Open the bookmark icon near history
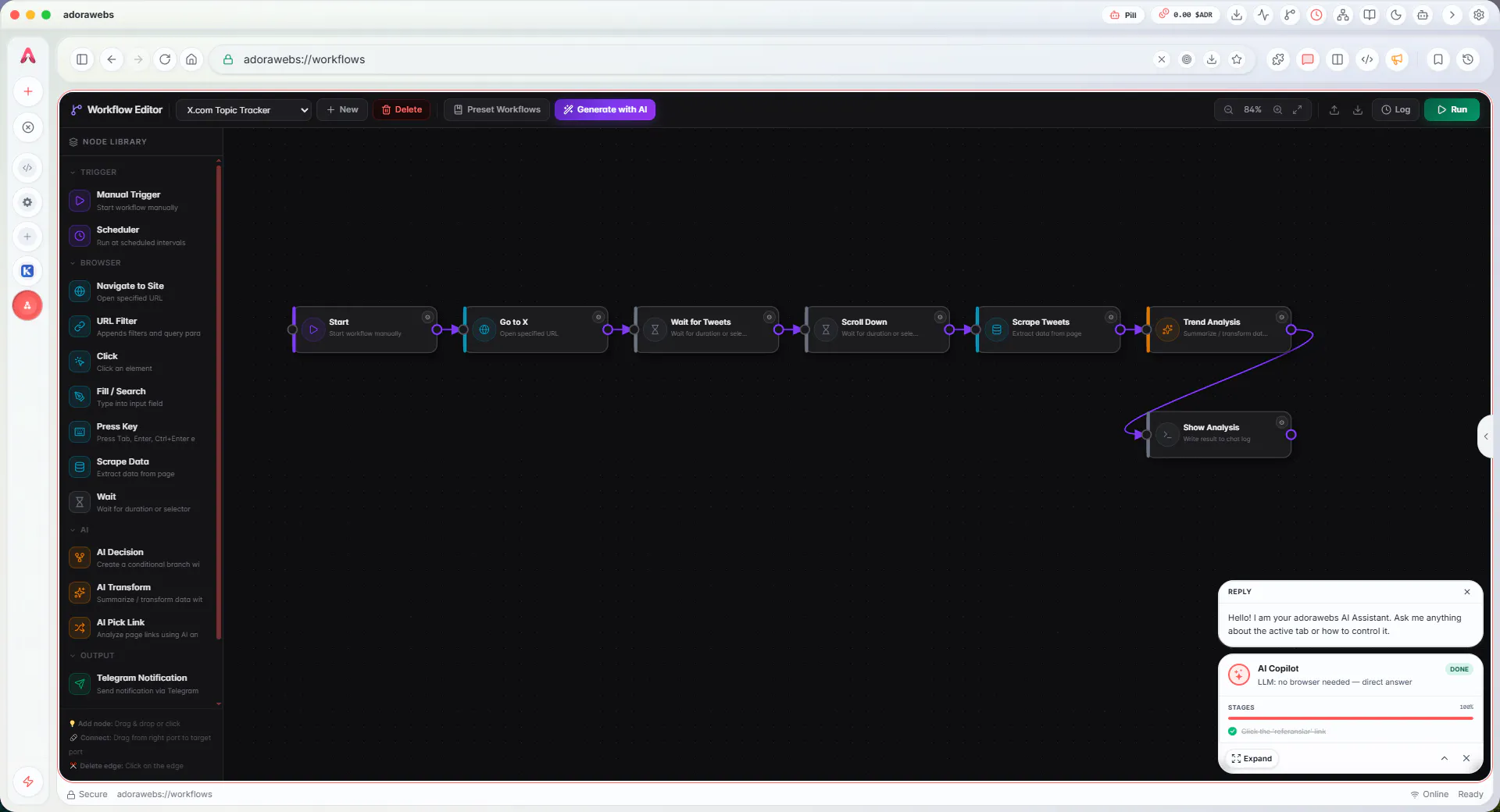Image resolution: width=1500 pixels, height=812 pixels. [x=1438, y=59]
